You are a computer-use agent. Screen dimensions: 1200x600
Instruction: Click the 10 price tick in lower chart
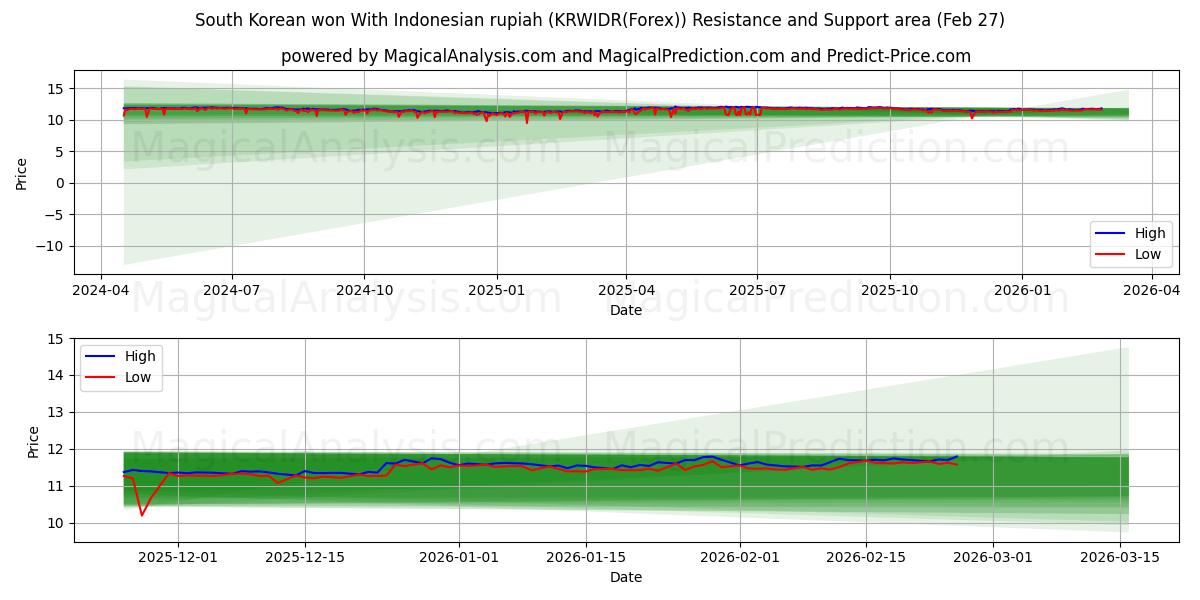tap(58, 523)
